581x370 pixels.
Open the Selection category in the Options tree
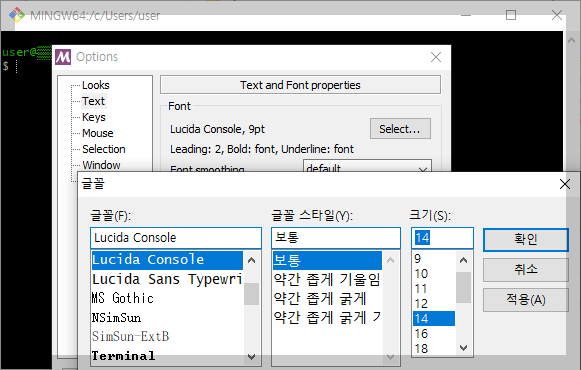click(104, 149)
